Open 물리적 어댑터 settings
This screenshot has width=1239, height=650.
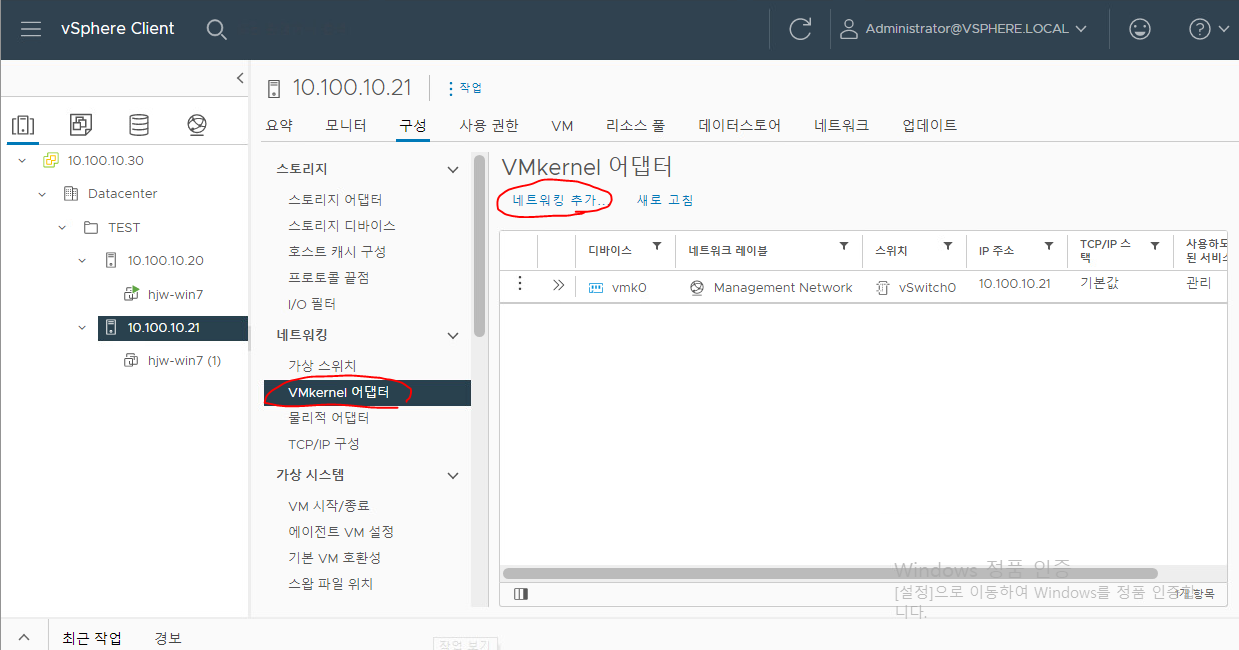coord(328,418)
